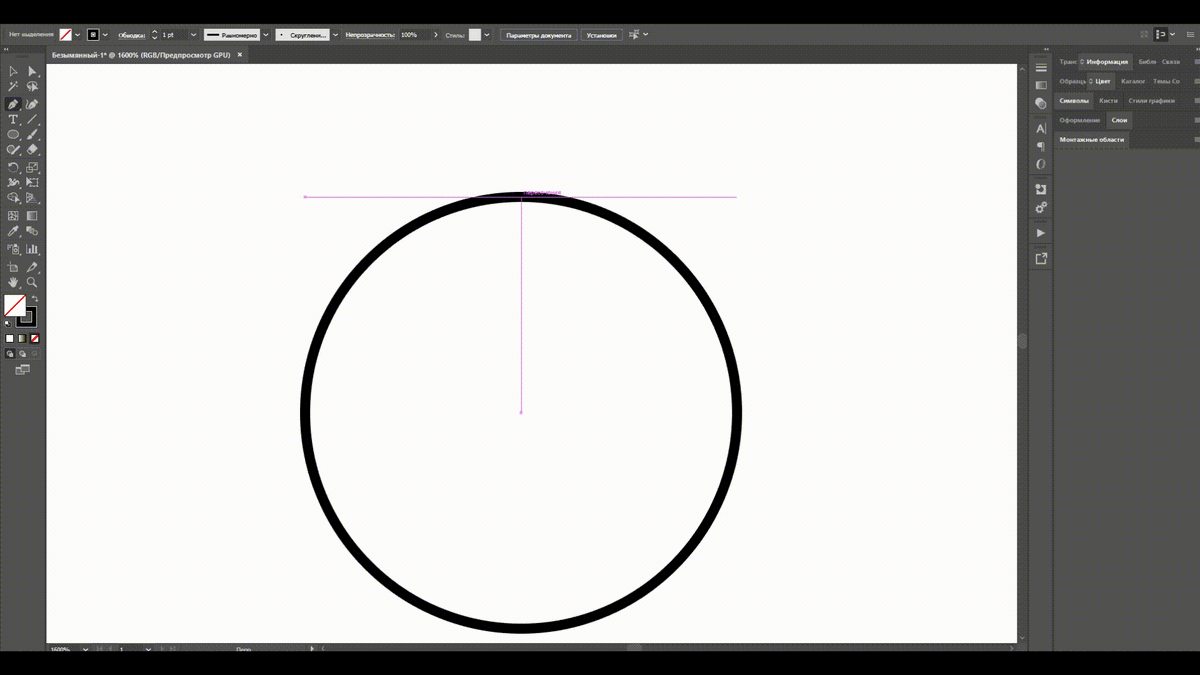Pick the Curvature tool

32,104
